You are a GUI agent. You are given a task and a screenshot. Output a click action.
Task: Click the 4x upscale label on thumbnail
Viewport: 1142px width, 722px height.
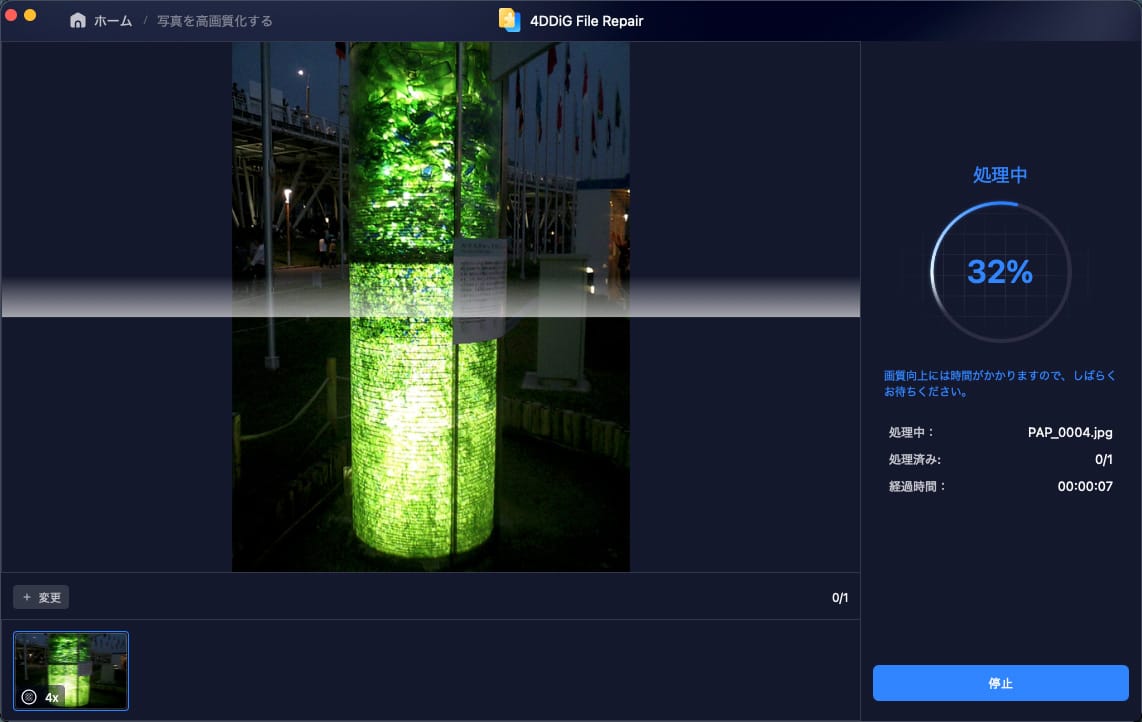coord(52,697)
